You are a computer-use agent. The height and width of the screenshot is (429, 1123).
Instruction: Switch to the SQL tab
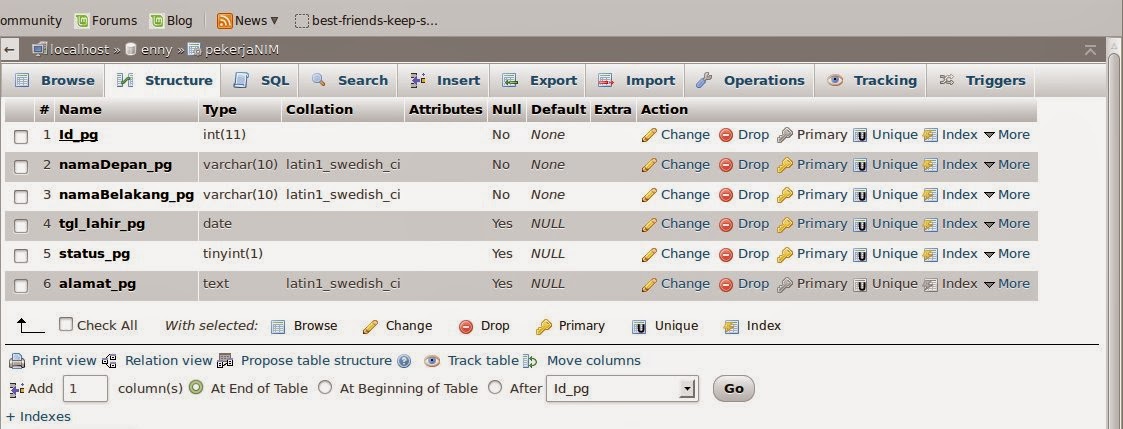pyautogui.click(x=261, y=81)
